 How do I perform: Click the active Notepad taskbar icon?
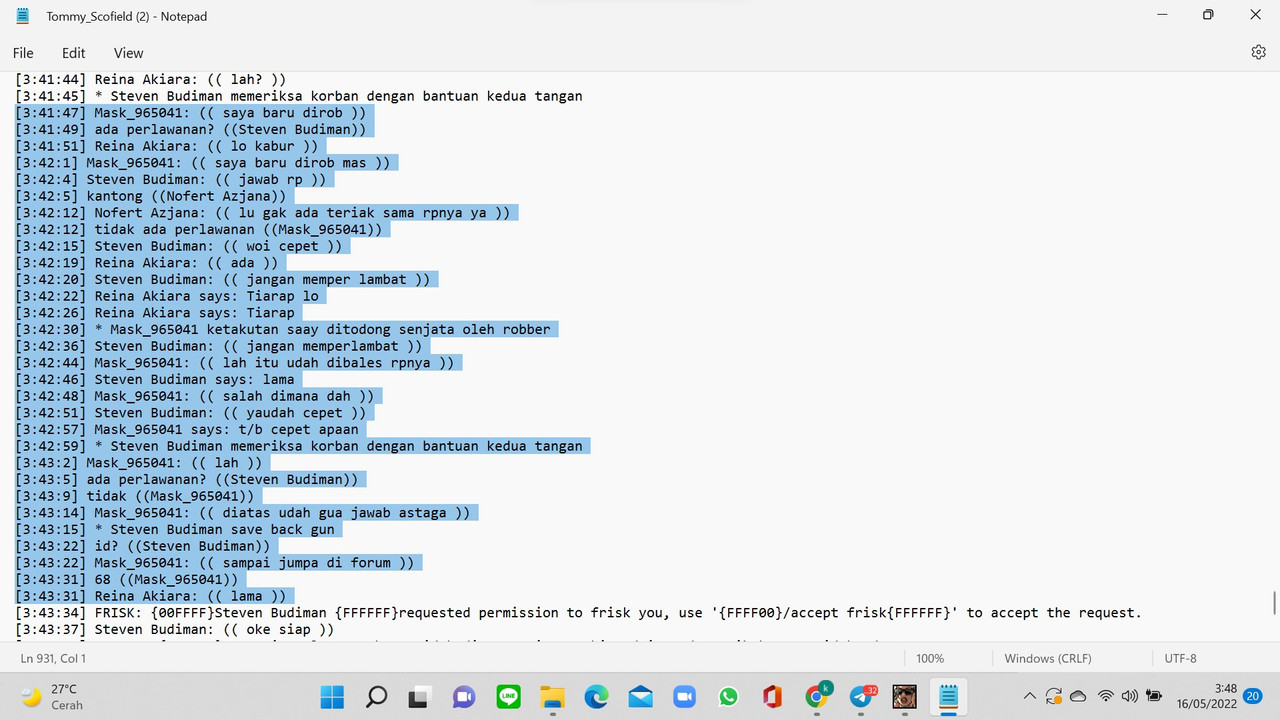click(x=949, y=696)
